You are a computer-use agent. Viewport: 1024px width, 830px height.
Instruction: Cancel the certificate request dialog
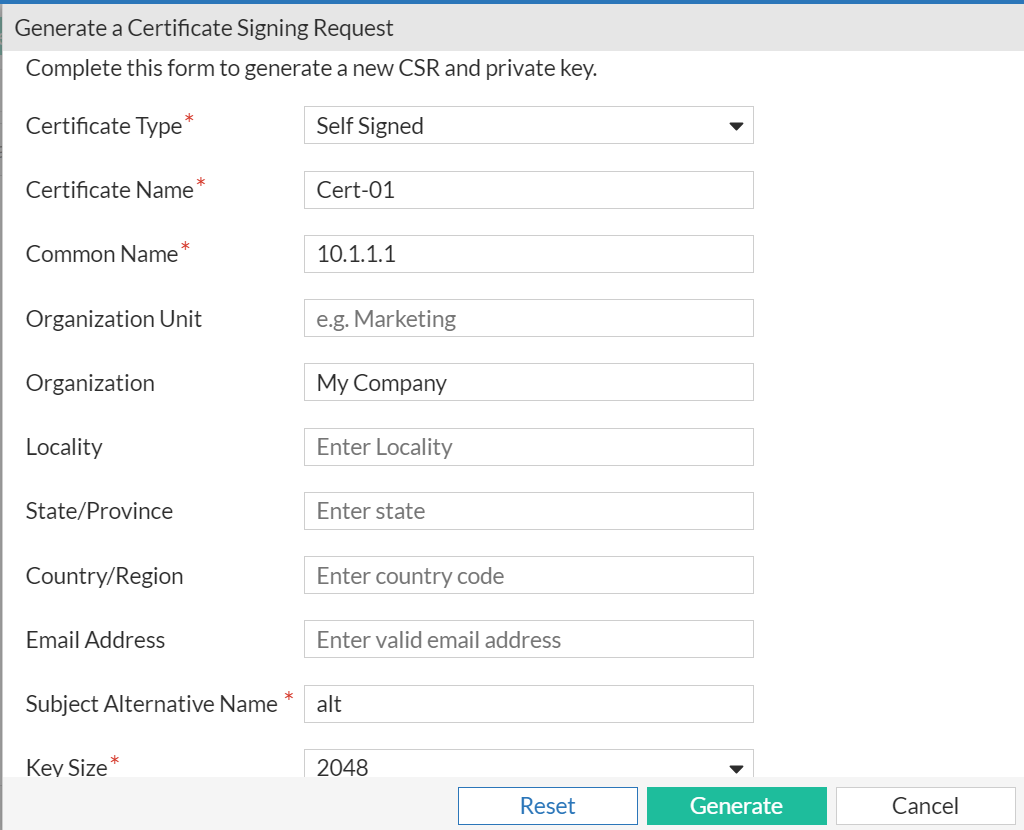click(x=925, y=806)
